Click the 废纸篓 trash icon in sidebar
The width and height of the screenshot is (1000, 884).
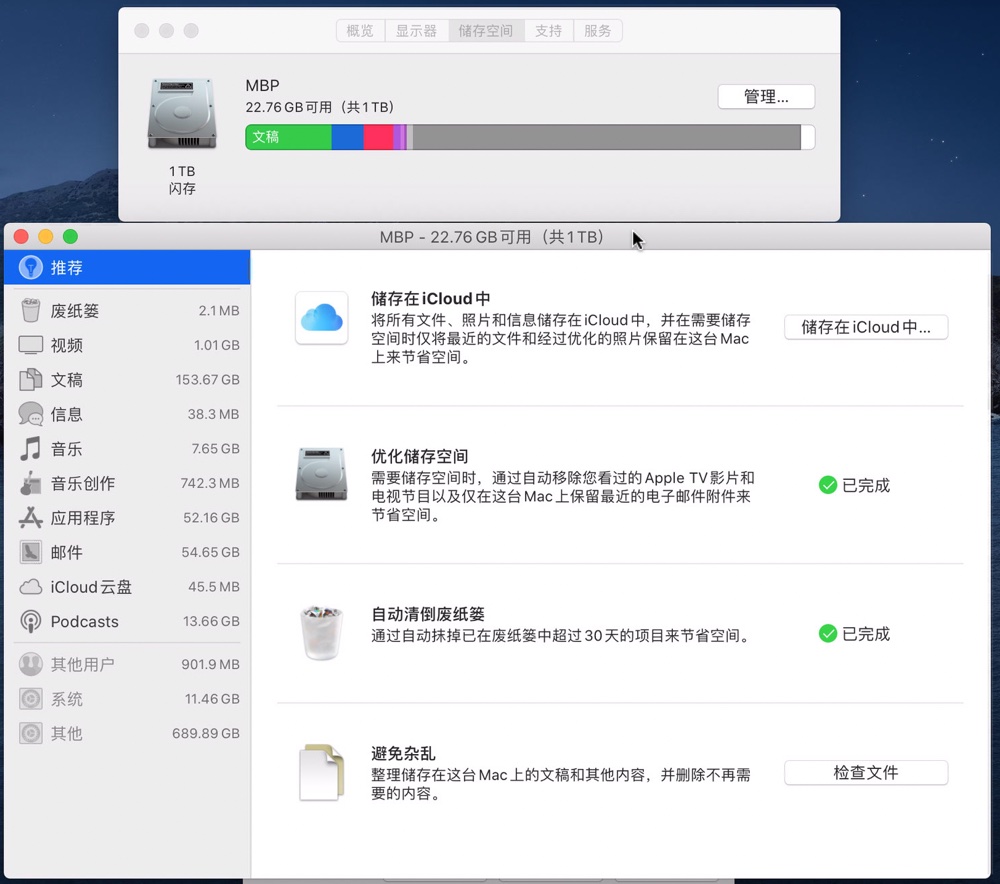31,311
